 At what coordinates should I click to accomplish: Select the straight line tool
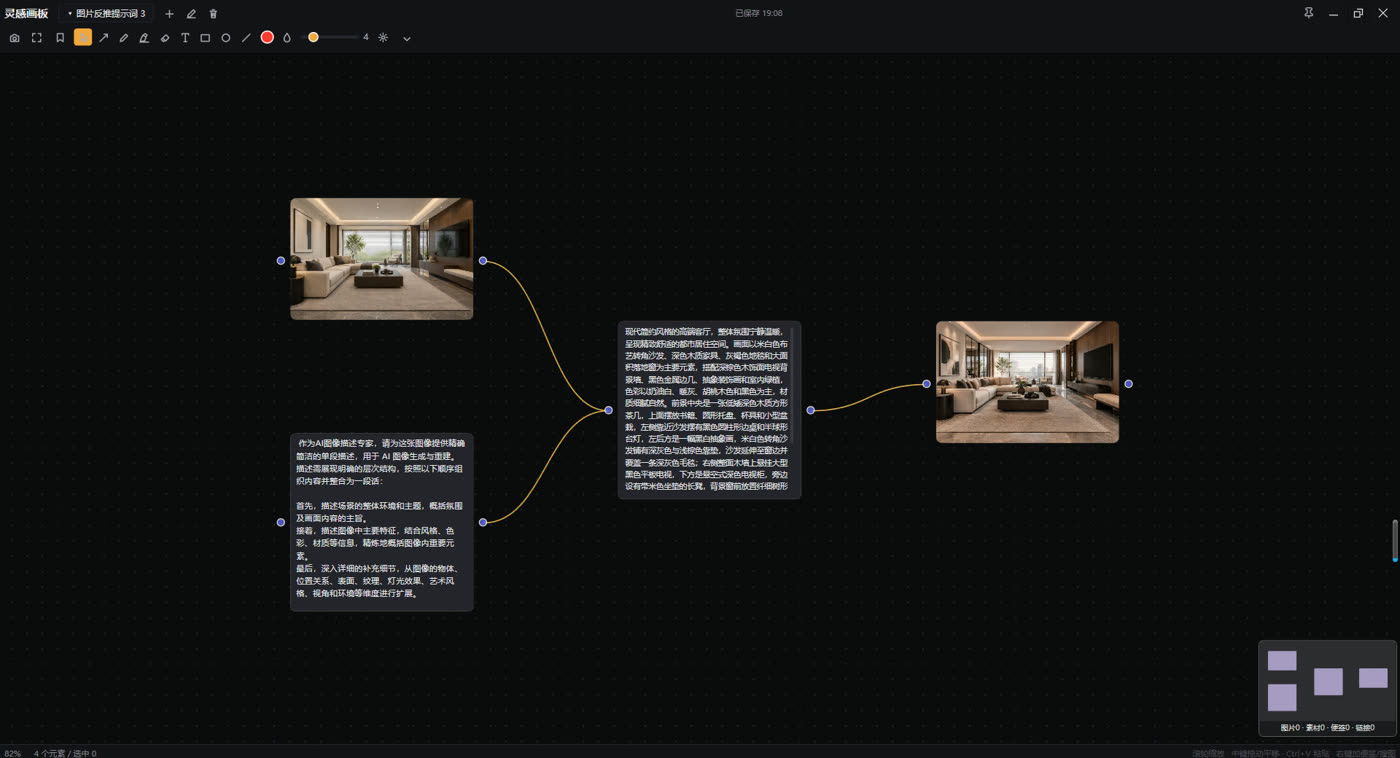pos(246,38)
